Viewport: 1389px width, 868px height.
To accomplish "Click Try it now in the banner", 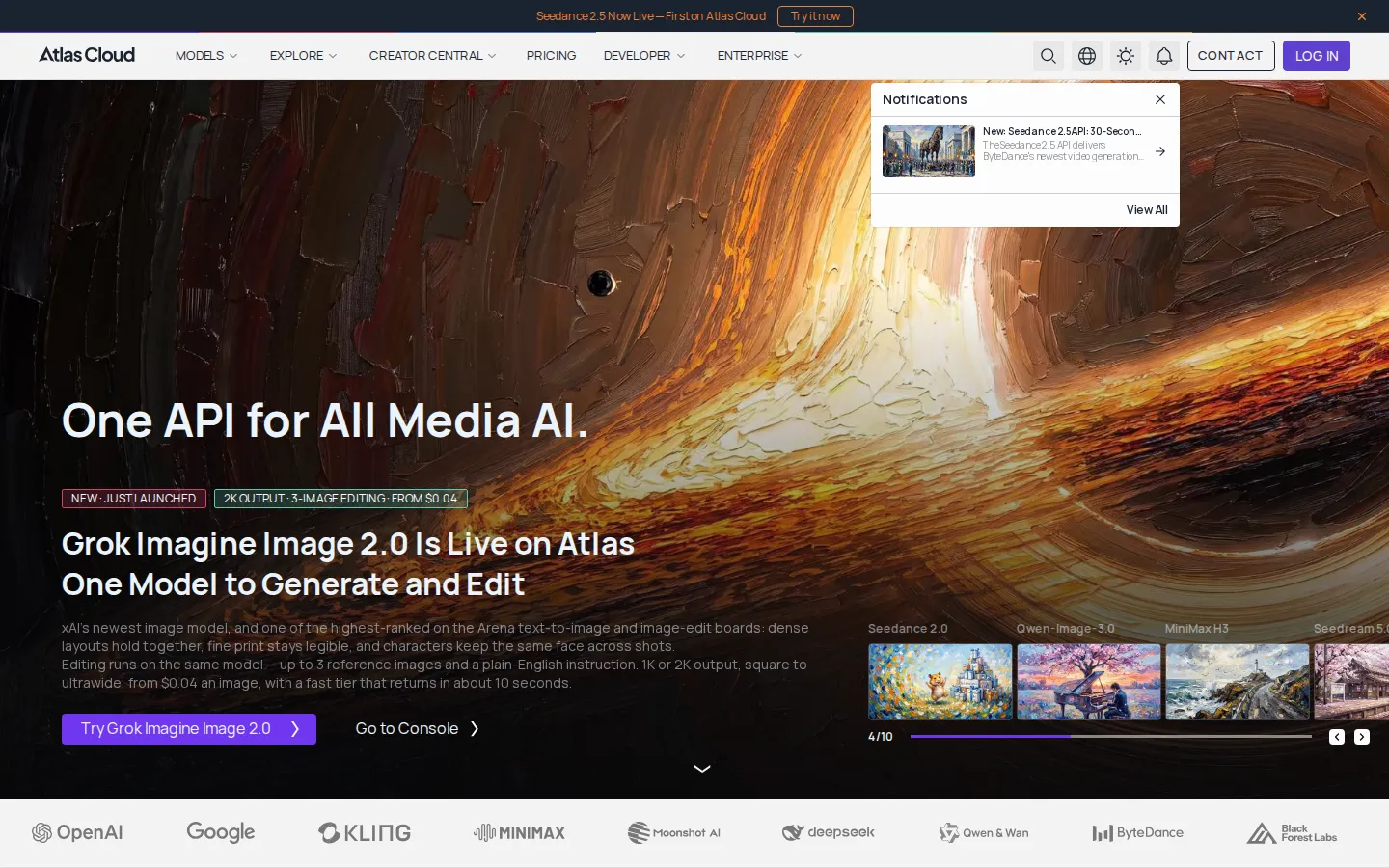I will tap(815, 16).
